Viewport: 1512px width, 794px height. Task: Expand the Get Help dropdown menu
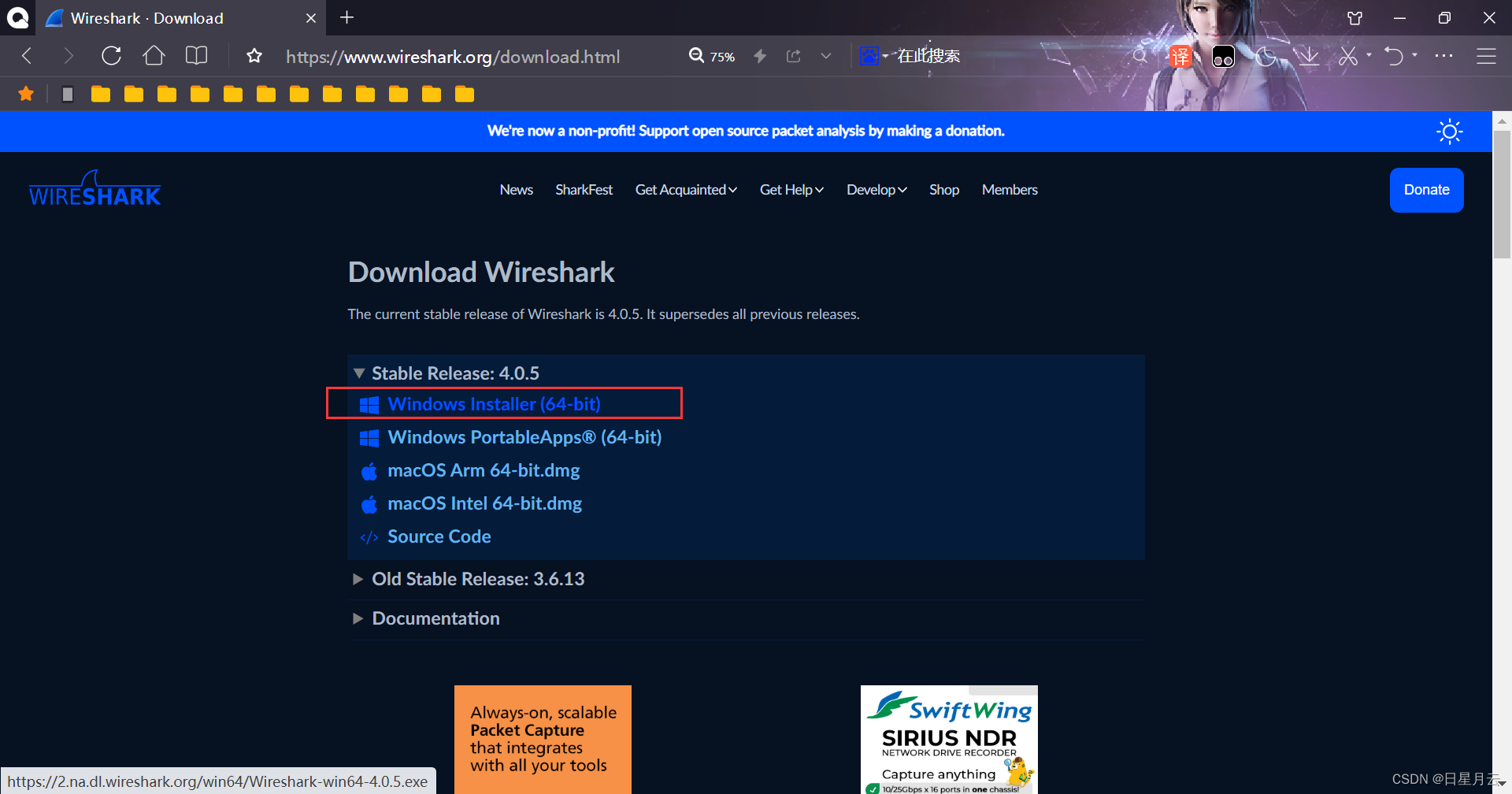point(791,190)
